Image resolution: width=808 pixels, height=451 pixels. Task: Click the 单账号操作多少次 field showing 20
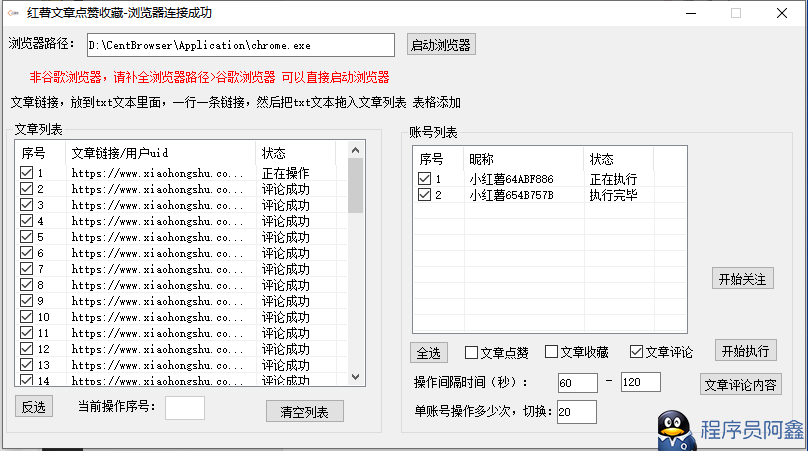[x=577, y=412]
